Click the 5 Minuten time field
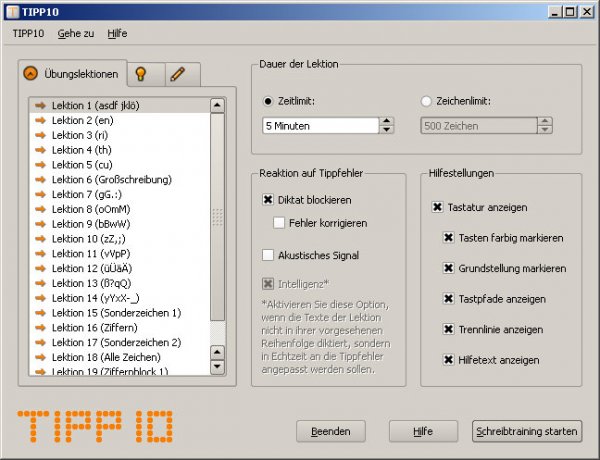The height and width of the screenshot is (460, 600). click(319, 126)
